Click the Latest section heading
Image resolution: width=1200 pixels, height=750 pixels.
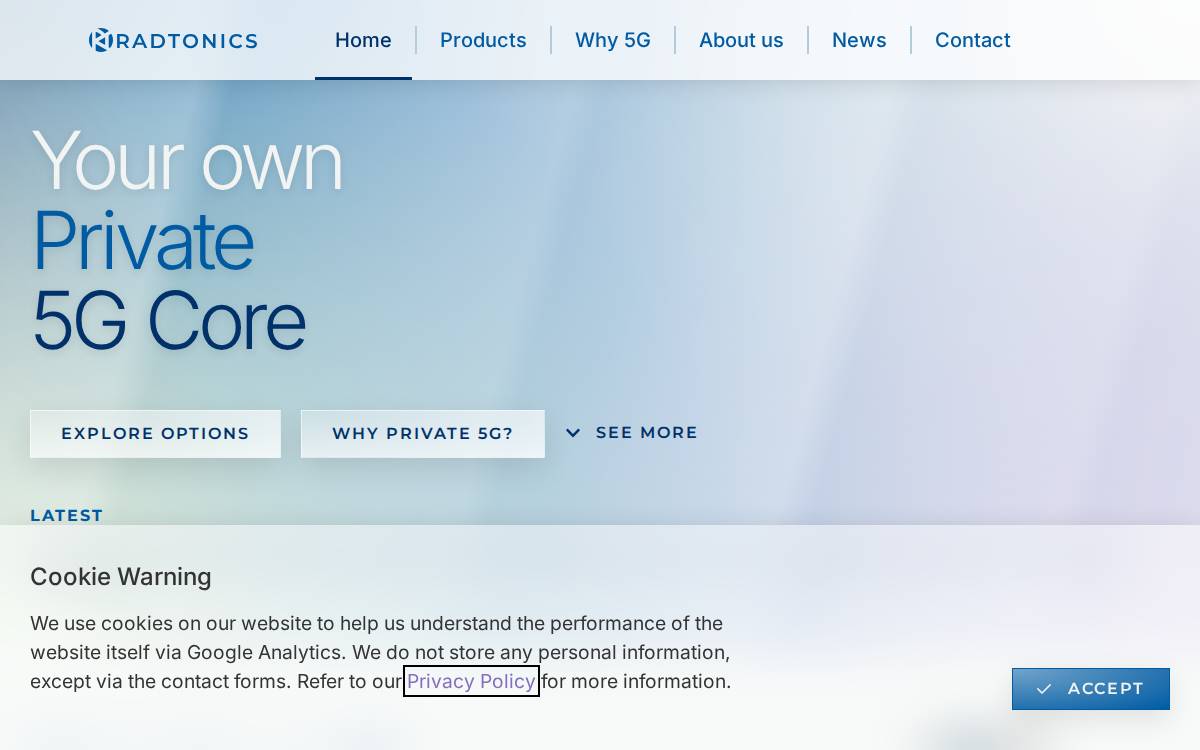point(67,515)
